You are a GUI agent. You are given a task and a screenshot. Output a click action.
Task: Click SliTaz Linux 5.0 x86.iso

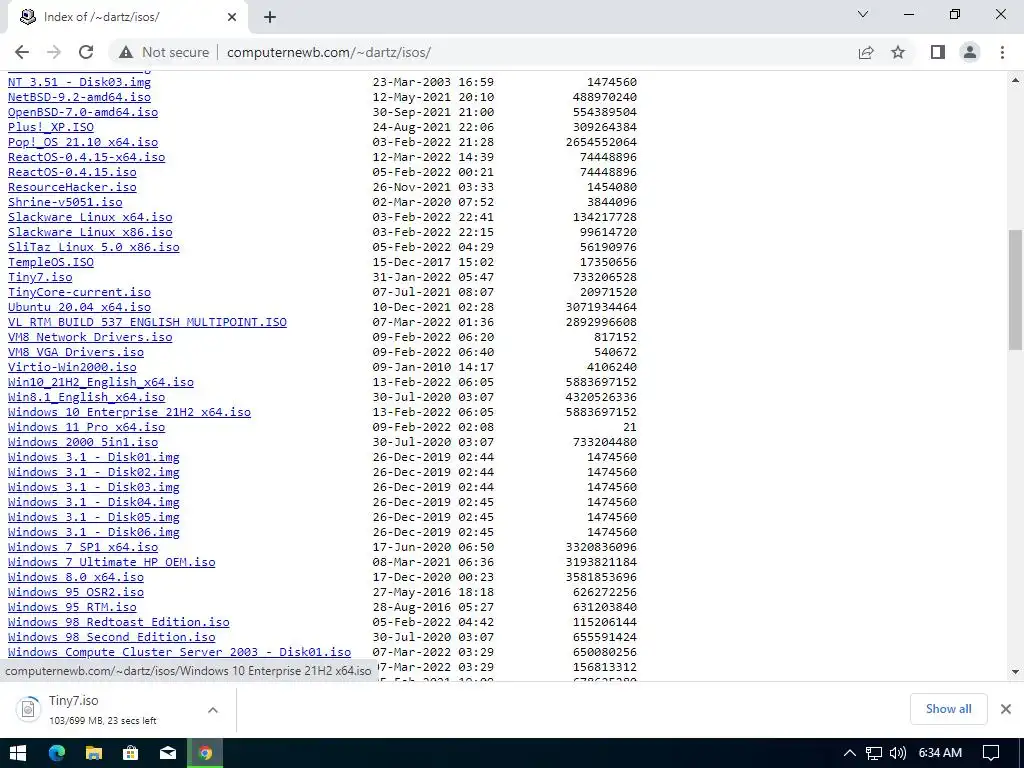coord(93,247)
